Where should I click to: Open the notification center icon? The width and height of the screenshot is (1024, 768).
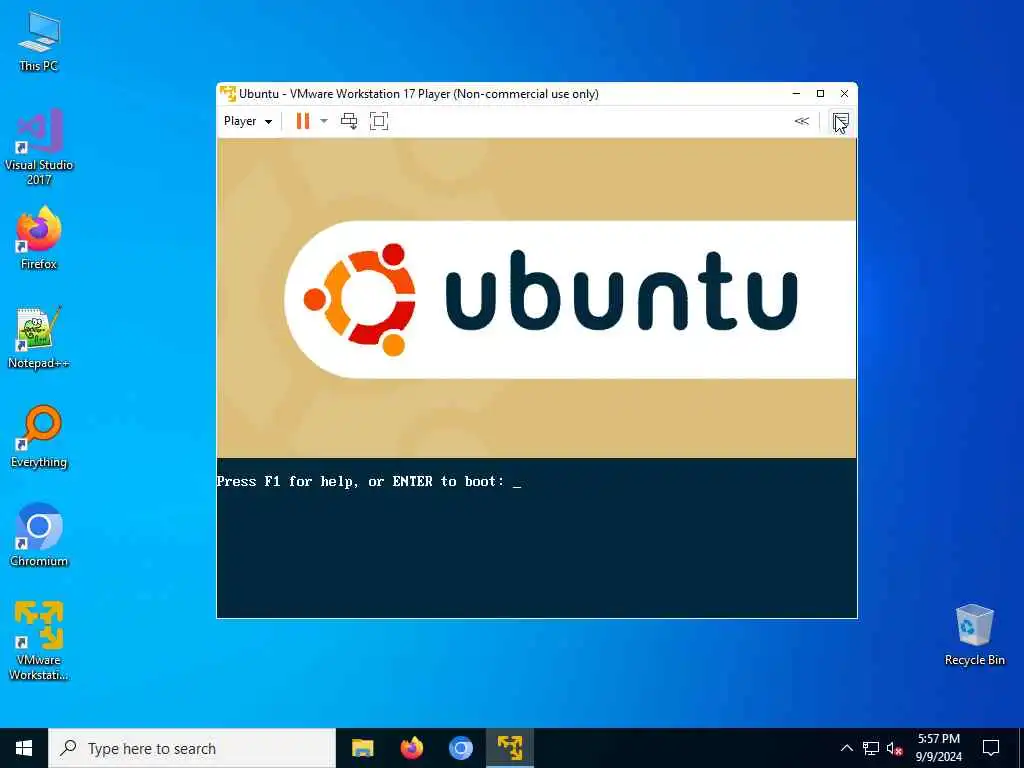click(991, 748)
